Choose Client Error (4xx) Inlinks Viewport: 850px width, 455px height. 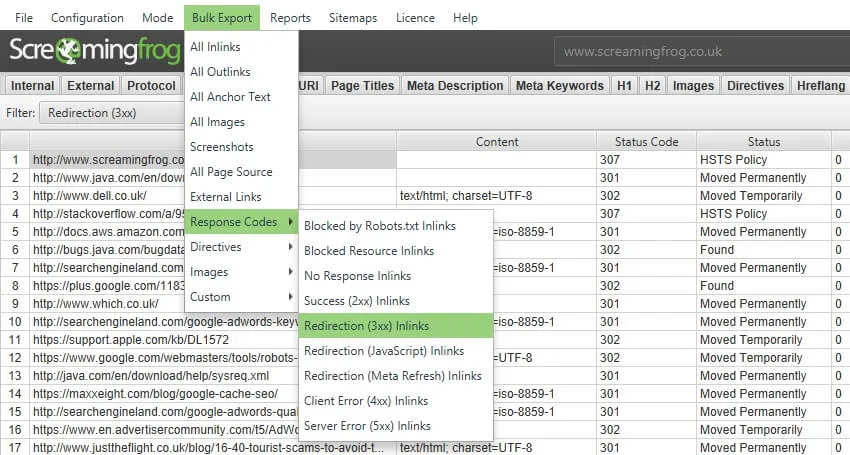[366, 401]
